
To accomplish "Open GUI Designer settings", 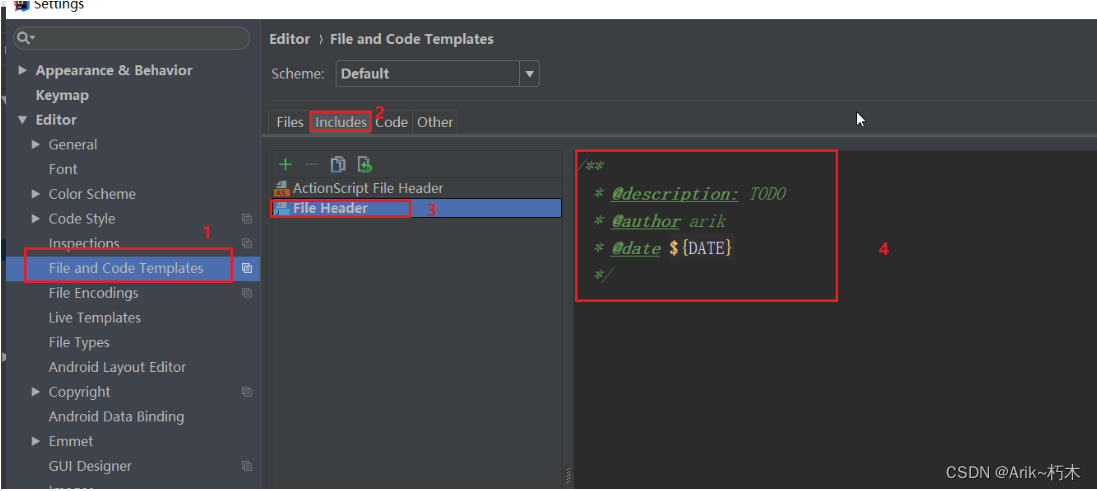I will tap(90, 466).
